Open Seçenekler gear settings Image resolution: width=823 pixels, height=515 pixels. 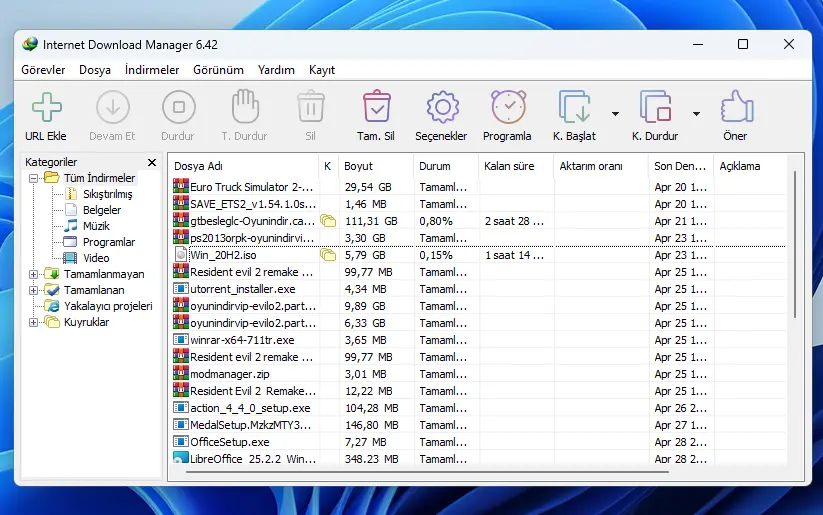(x=442, y=107)
